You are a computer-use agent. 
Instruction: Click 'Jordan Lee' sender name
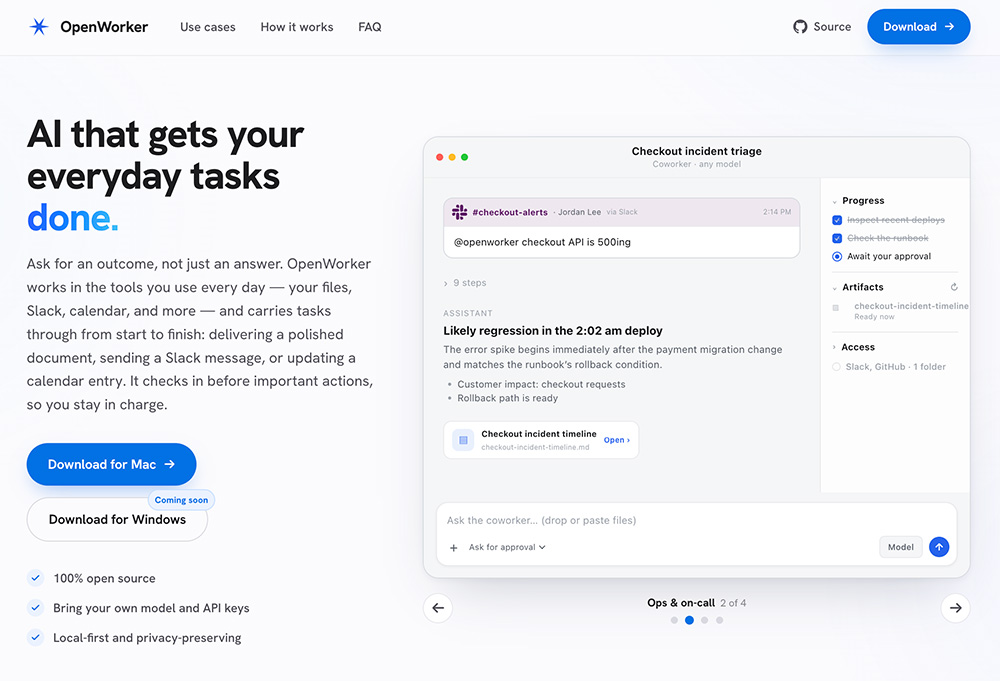(579, 212)
